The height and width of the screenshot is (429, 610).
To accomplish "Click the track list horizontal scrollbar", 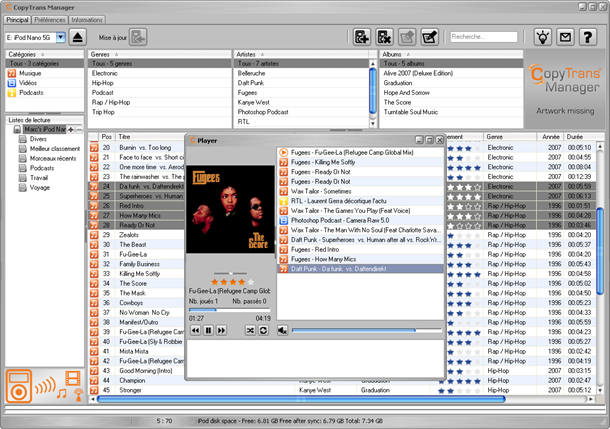I will pyautogui.click(x=301, y=399).
